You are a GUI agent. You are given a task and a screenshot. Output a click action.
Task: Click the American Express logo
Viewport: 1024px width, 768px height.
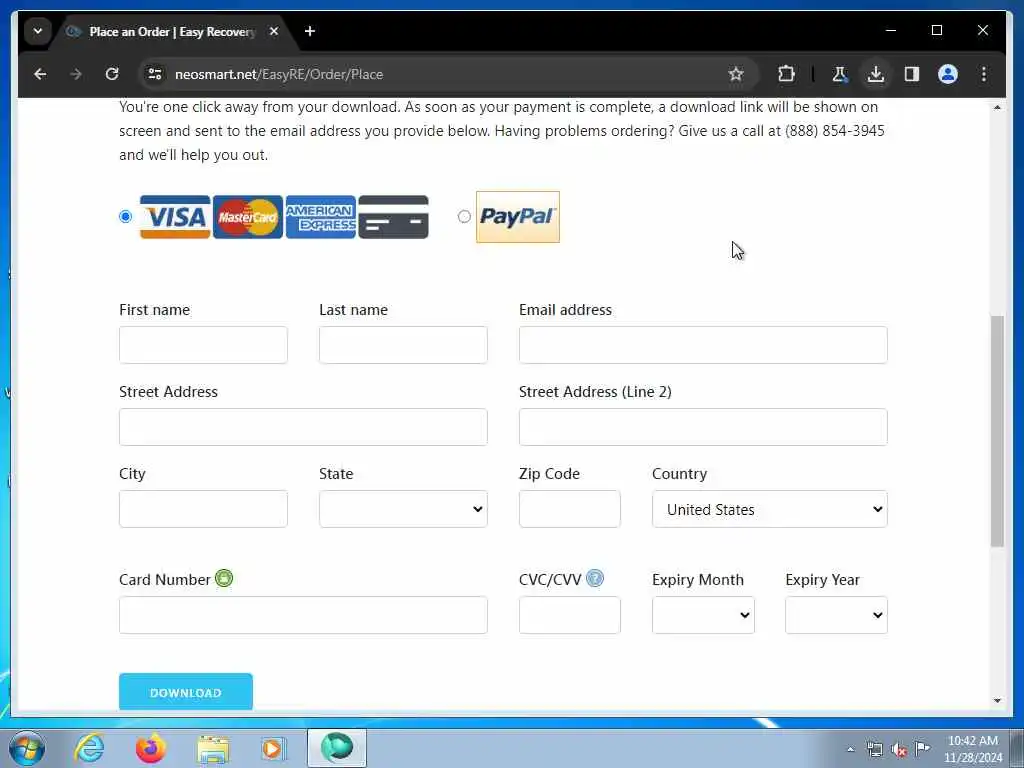coord(321,217)
